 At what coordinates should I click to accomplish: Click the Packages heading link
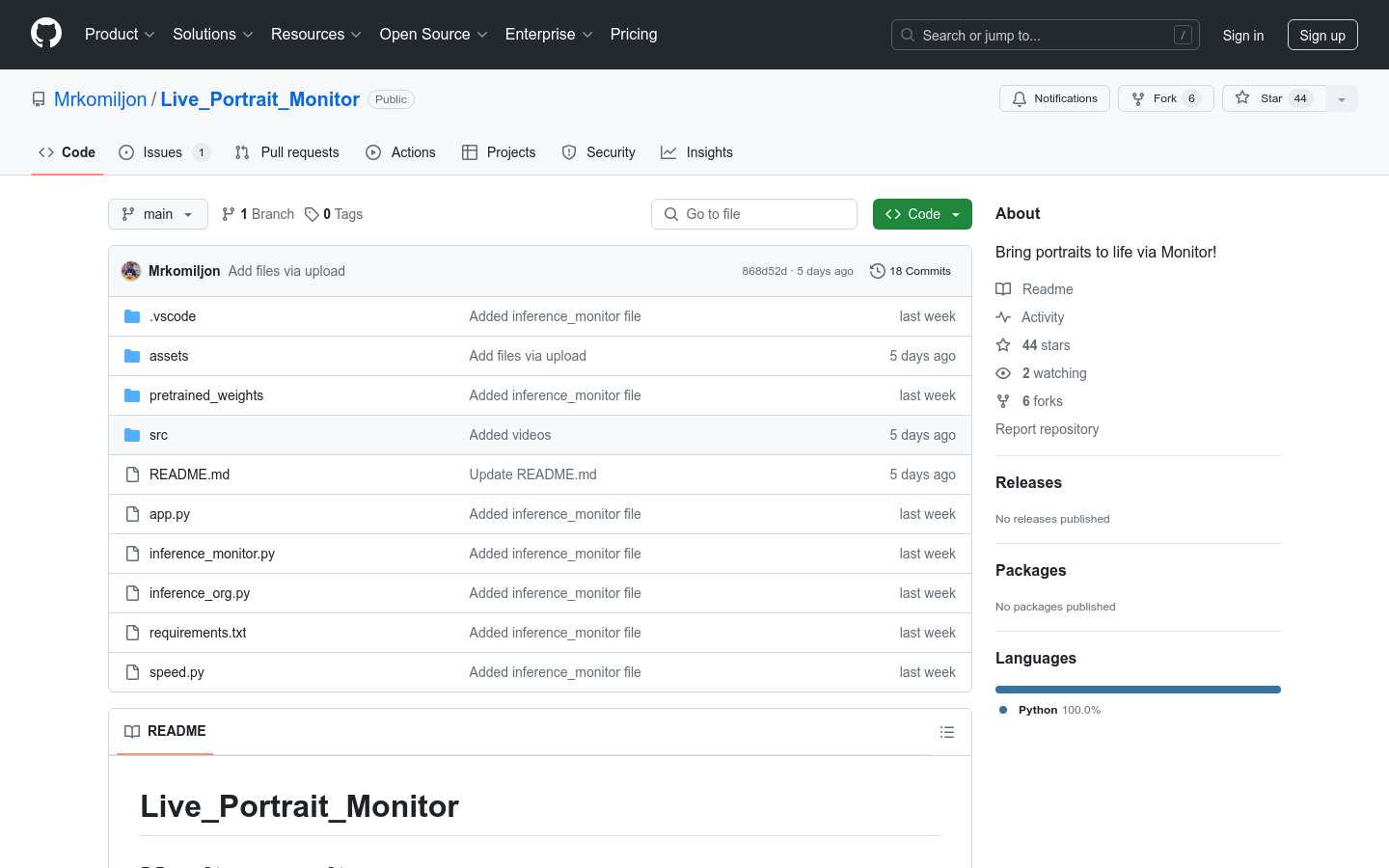coord(1030,570)
